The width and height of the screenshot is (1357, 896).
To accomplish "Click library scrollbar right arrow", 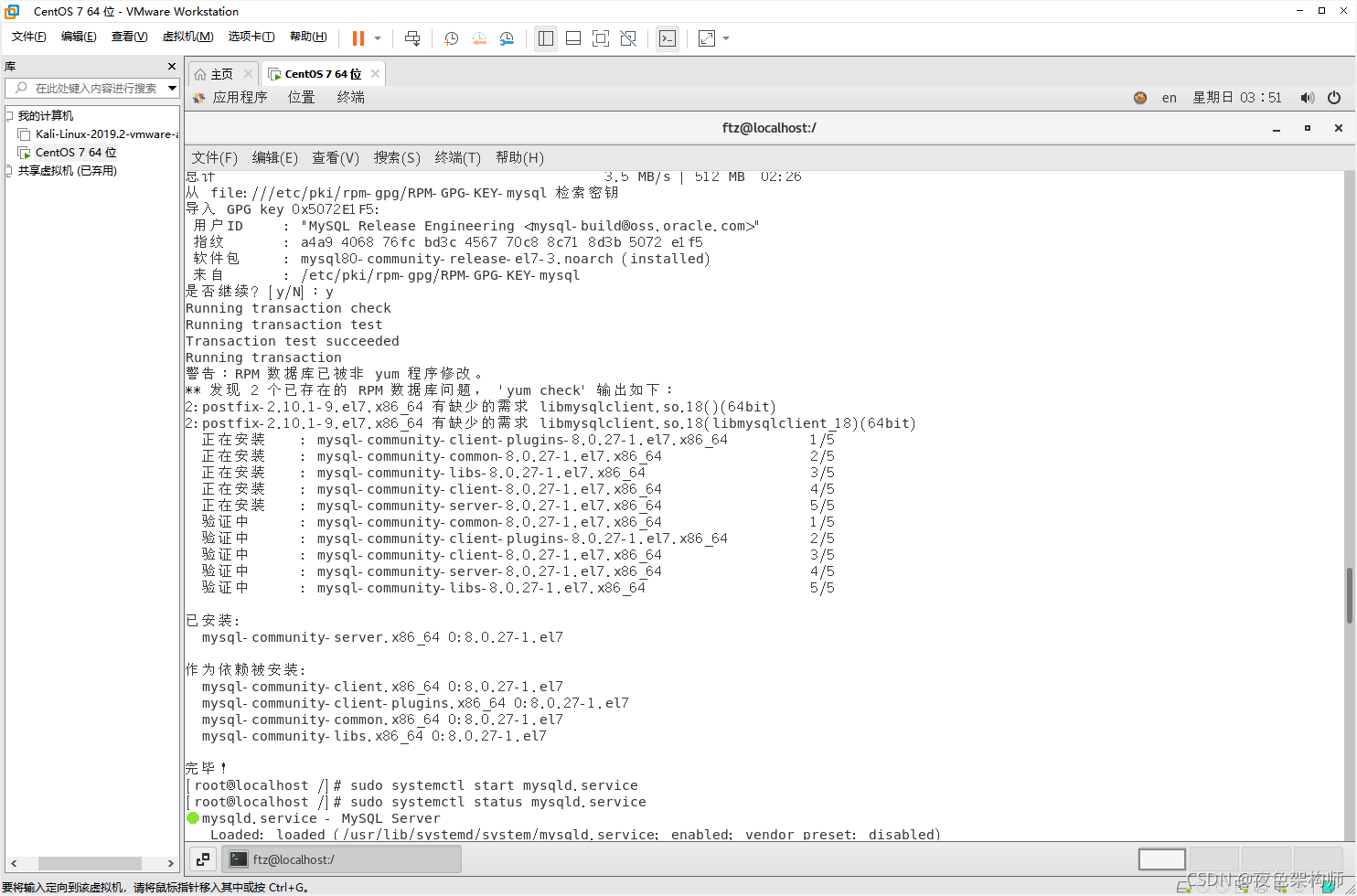I will (x=170, y=863).
